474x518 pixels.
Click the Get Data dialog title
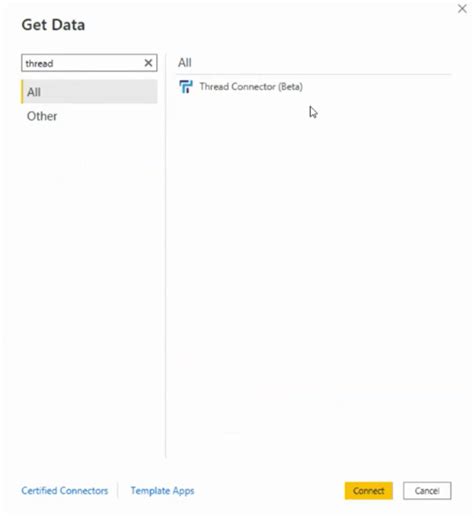53,25
